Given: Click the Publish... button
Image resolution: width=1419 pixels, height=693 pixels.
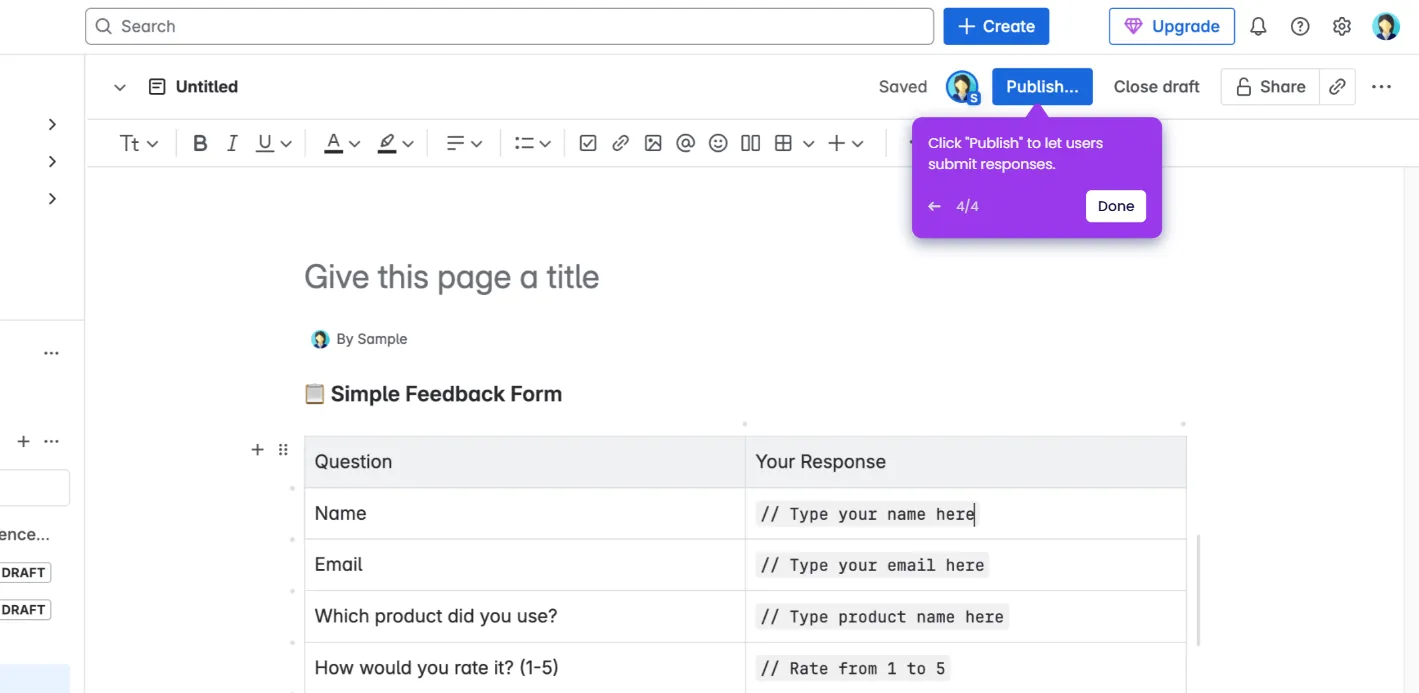Looking at the screenshot, I should tap(1042, 87).
